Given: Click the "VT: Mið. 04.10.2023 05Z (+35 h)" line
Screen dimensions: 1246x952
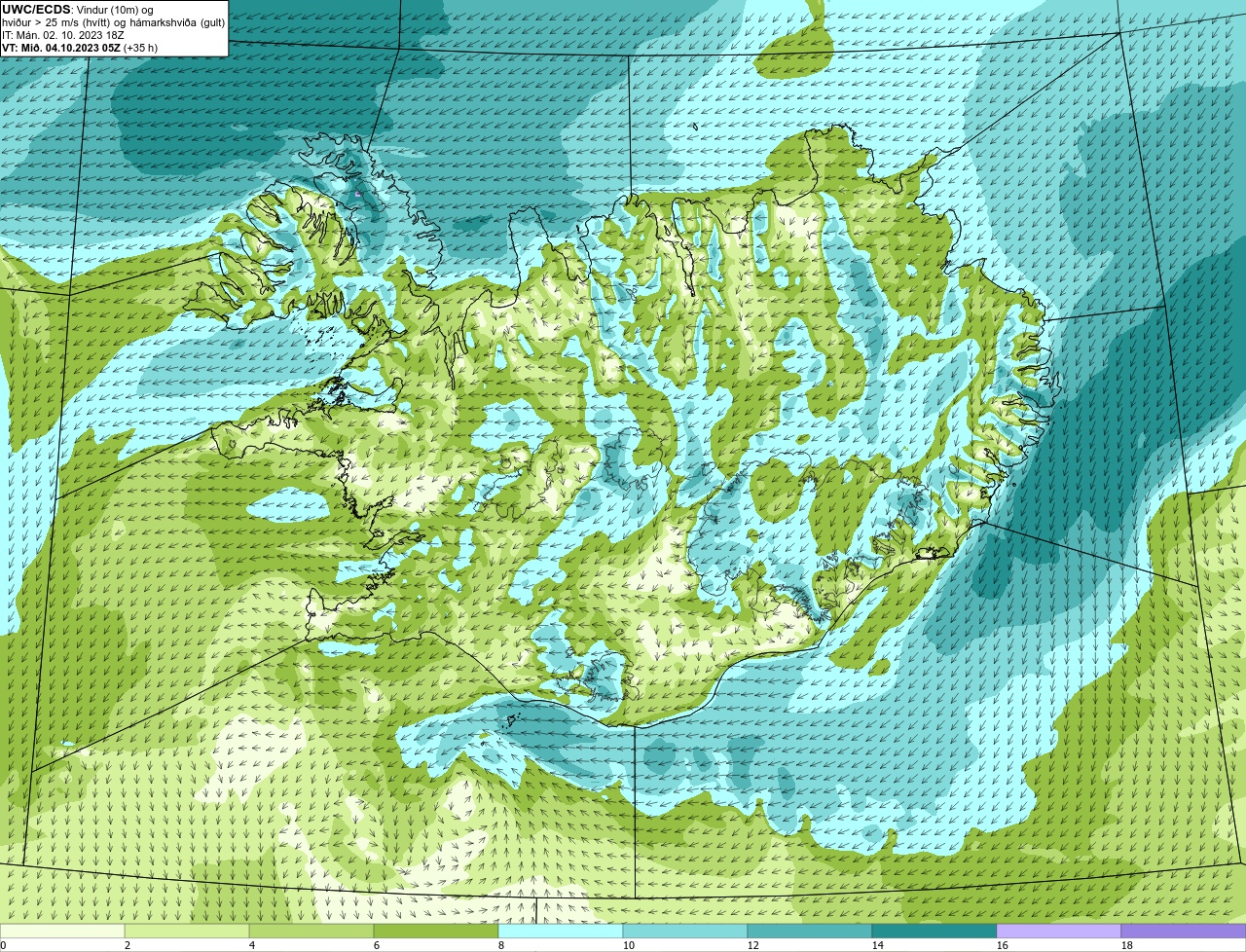Looking at the screenshot, I should tap(80, 48).
